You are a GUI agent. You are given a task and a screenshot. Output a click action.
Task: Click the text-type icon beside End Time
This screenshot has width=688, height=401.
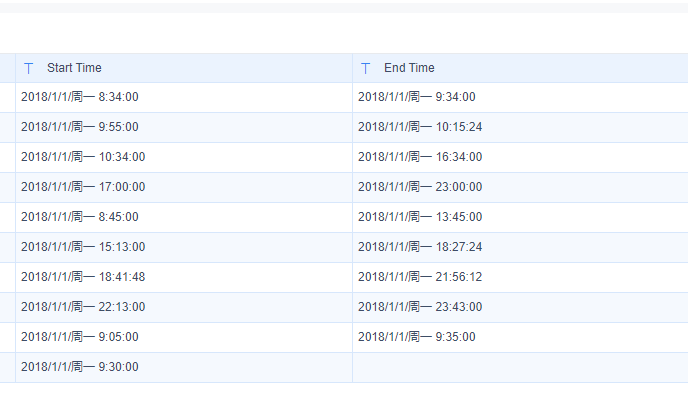(x=366, y=68)
